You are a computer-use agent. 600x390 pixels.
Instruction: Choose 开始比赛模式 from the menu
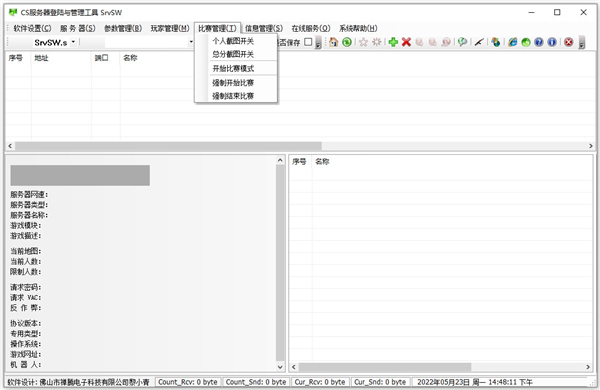(236, 69)
